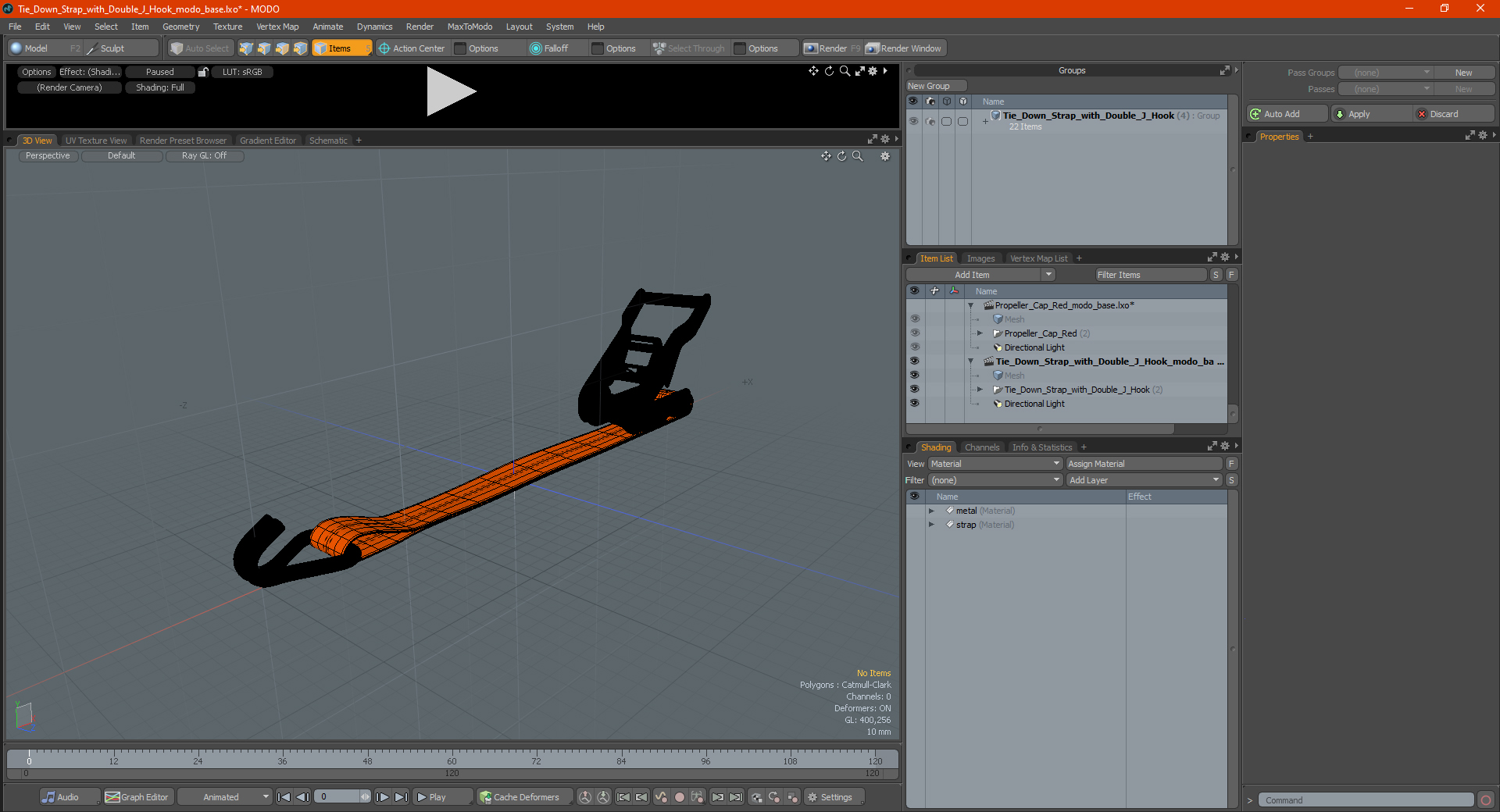The image size is (1500, 812).
Task: Toggle visibility of last Directional Light
Action: pyautogui.click(x=914, y=404)
